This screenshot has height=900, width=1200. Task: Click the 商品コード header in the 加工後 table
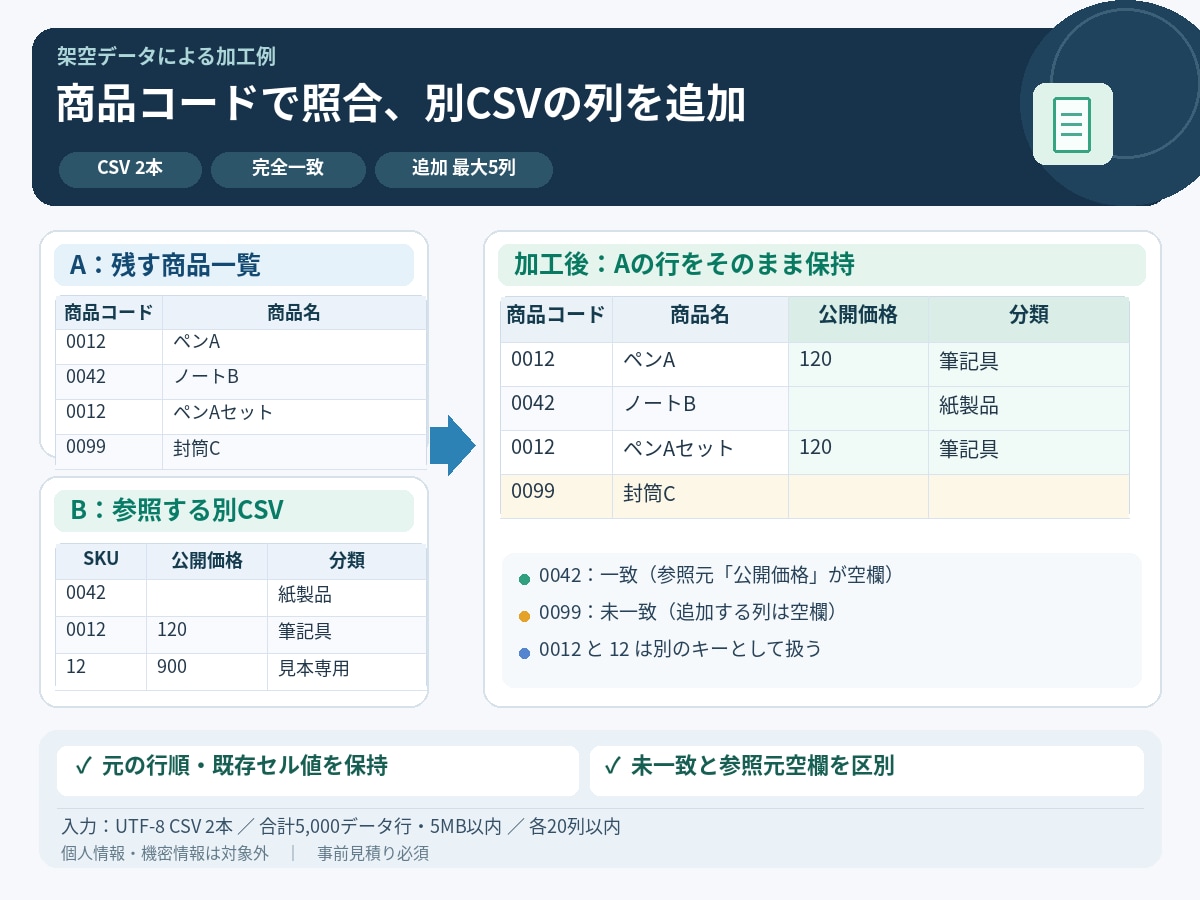556,319
